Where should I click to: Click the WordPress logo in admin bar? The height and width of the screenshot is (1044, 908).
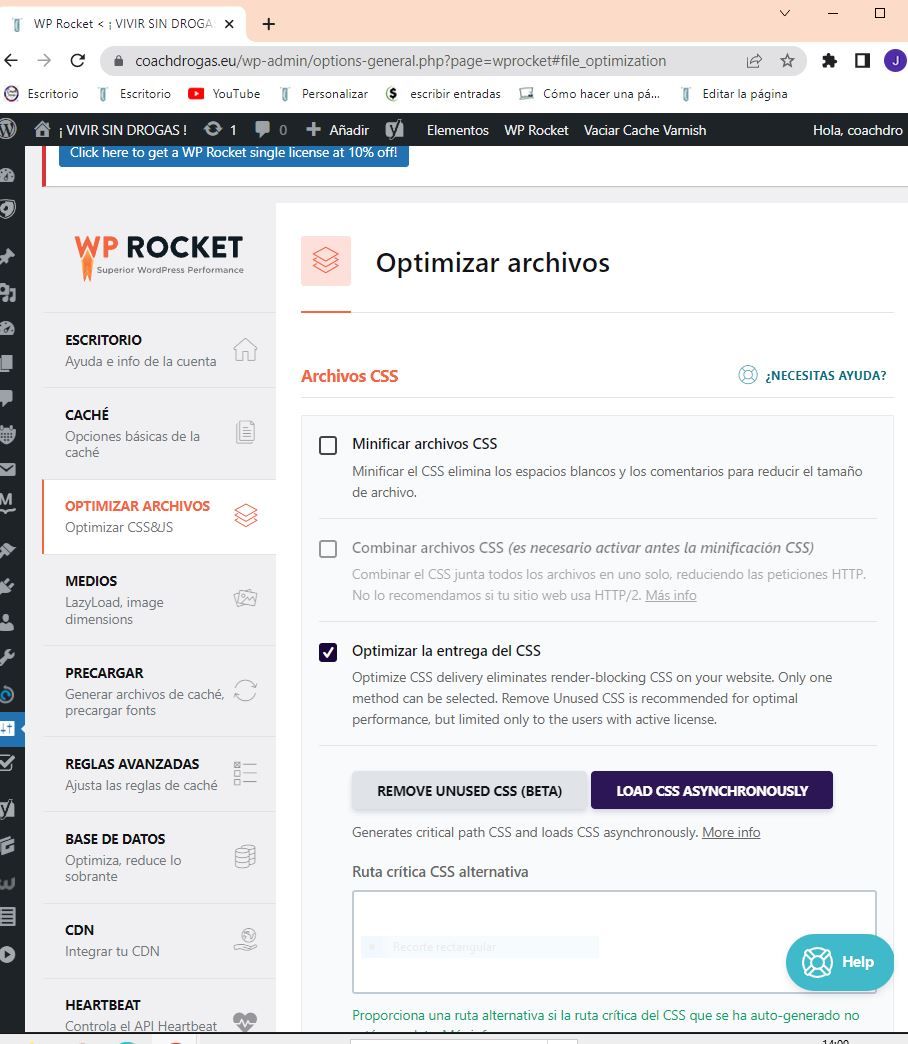8,129
